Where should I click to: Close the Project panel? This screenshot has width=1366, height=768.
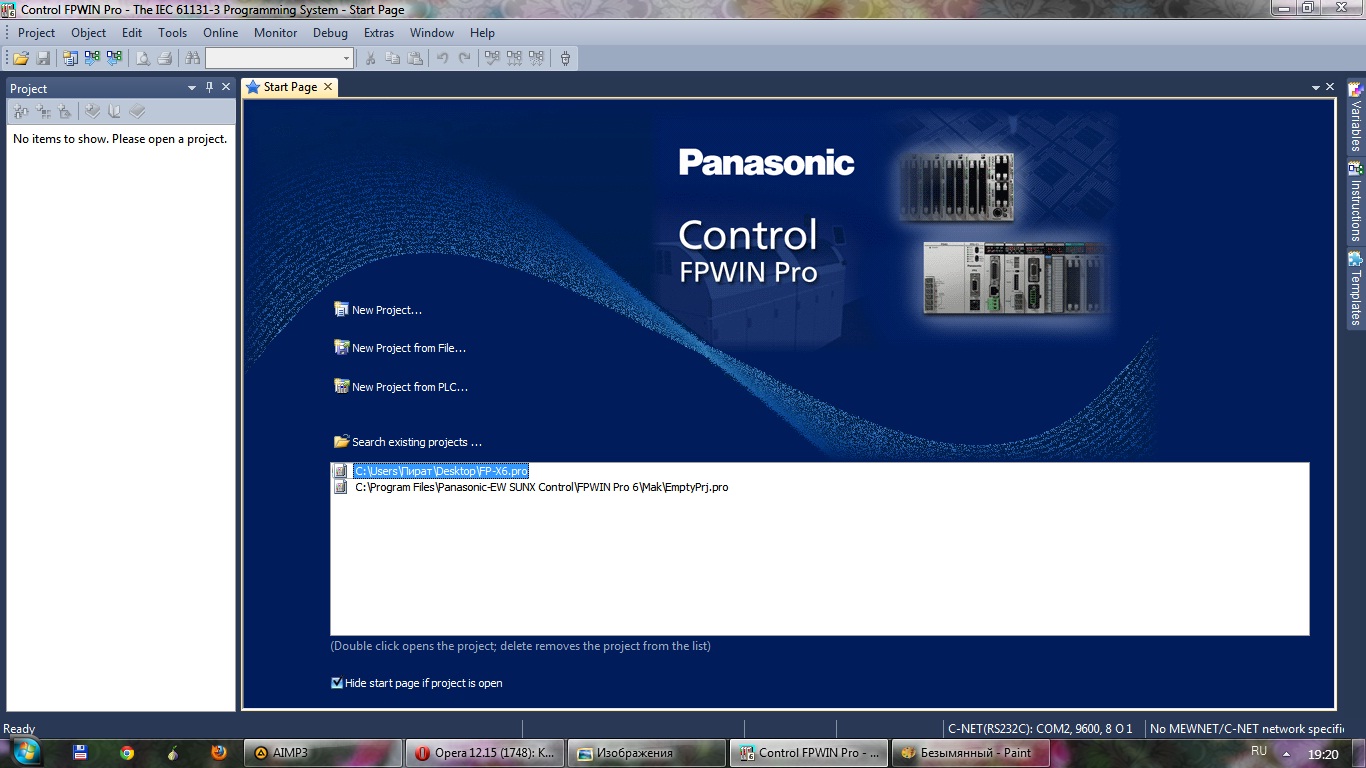click(x=226, y=87)
